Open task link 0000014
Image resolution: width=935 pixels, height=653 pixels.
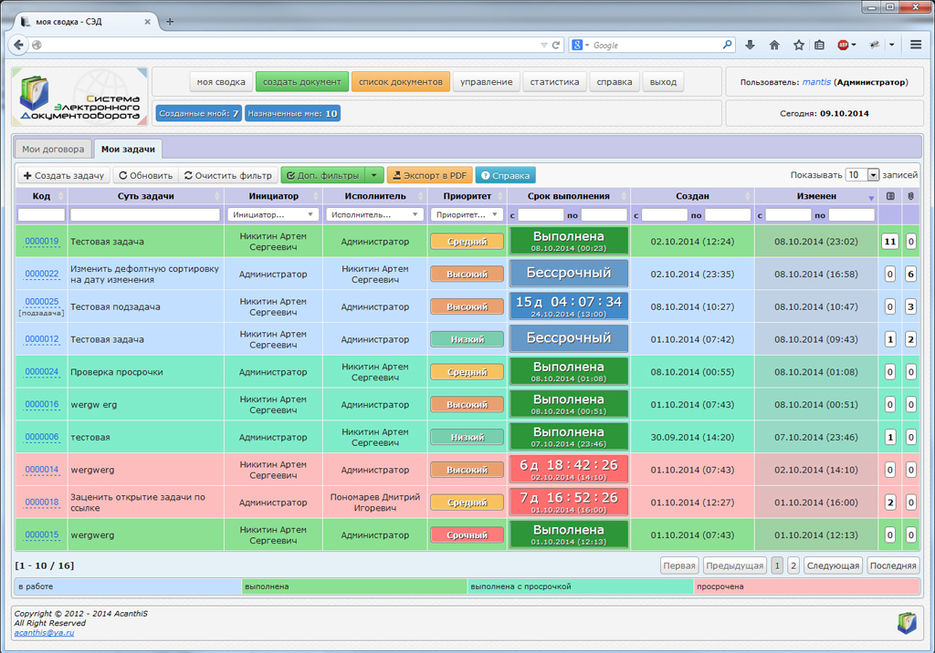point(42,470)
